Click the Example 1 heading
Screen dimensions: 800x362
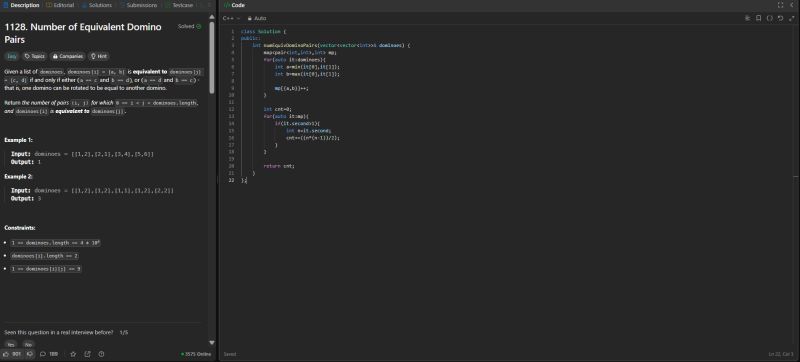click(x=18, y=140)
